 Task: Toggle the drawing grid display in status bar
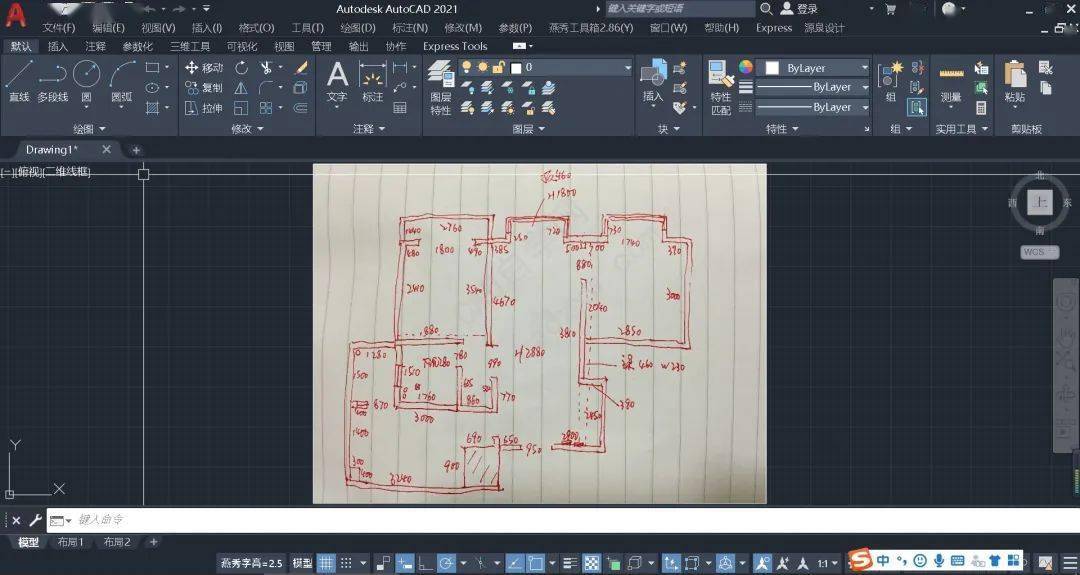[x=326, y=563]
